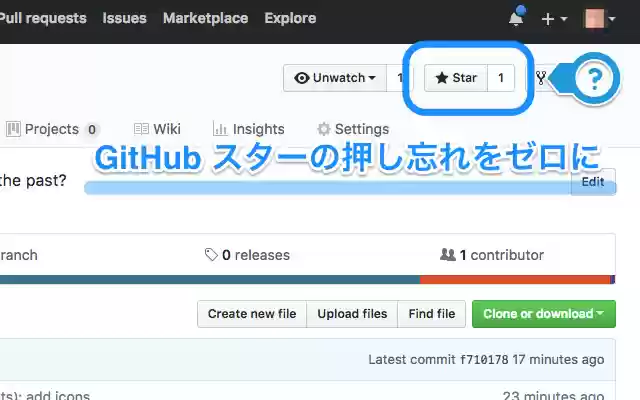This screenshot has width=640, height=400.
Task: Open the user avatar menu
Action: tap(600, 19)
